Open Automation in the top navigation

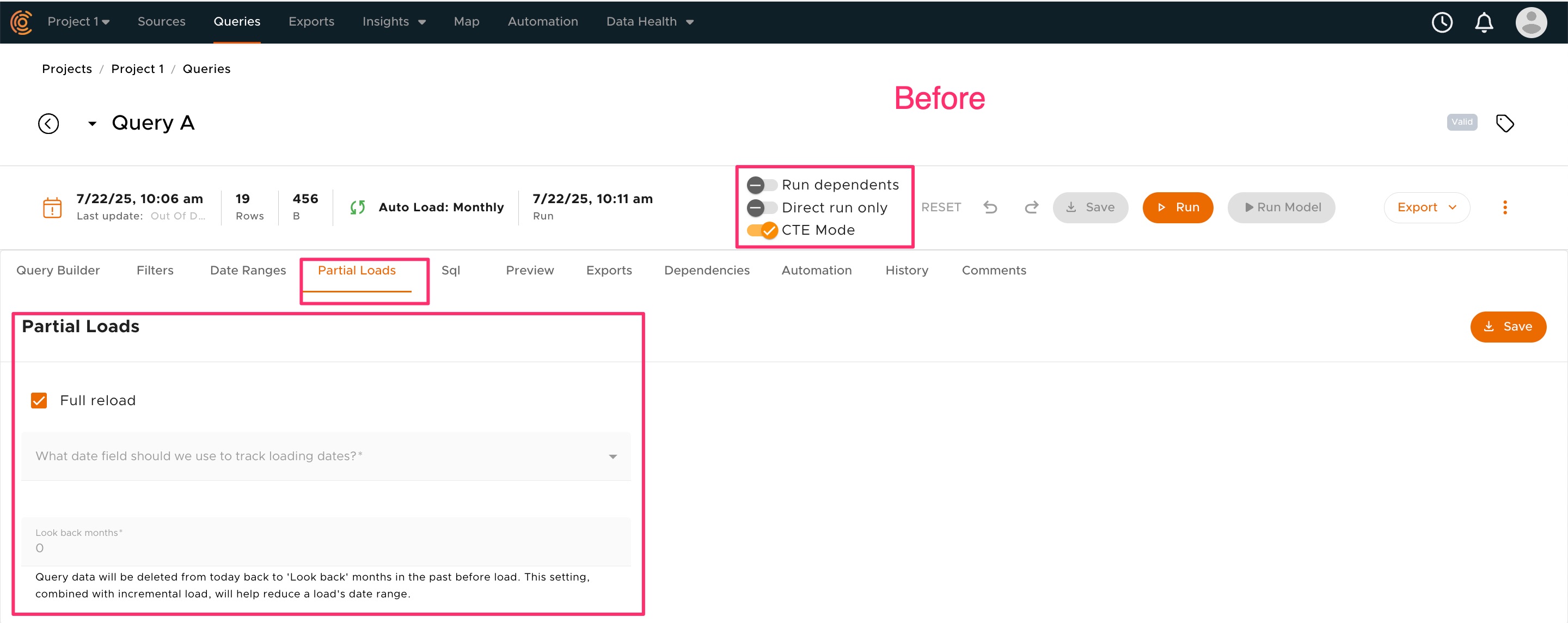click(542, 22)
